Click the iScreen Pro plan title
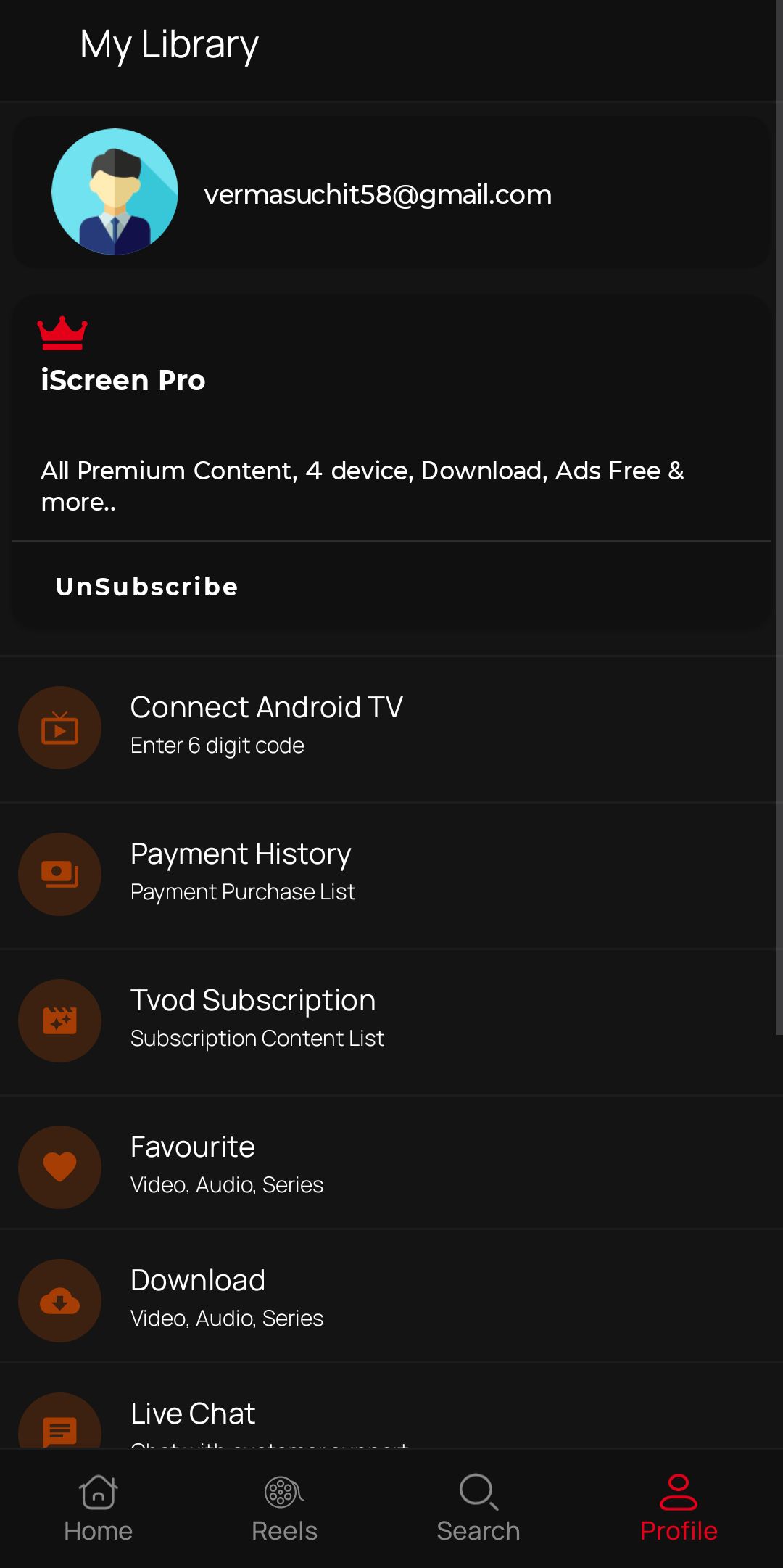783x1568 pixels. pos(123,380)
